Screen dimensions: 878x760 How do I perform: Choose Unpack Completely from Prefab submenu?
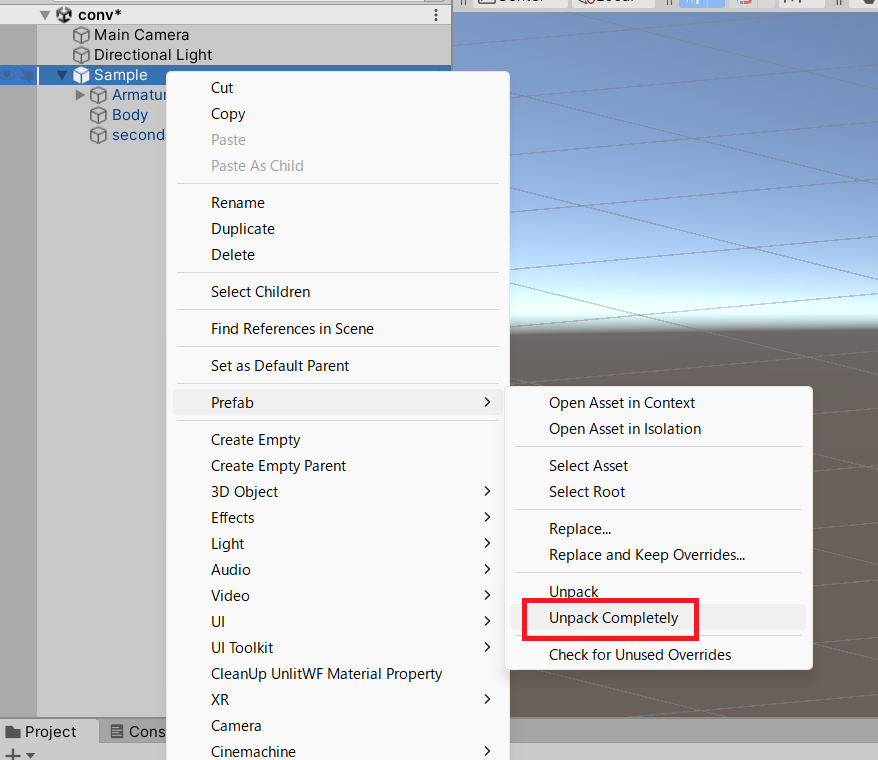(x=613, y=618)
